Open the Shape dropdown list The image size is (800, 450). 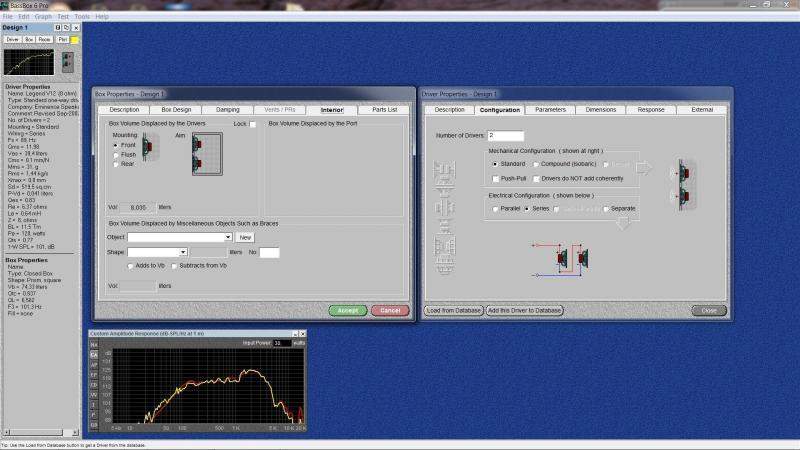(x=213, y=252)
